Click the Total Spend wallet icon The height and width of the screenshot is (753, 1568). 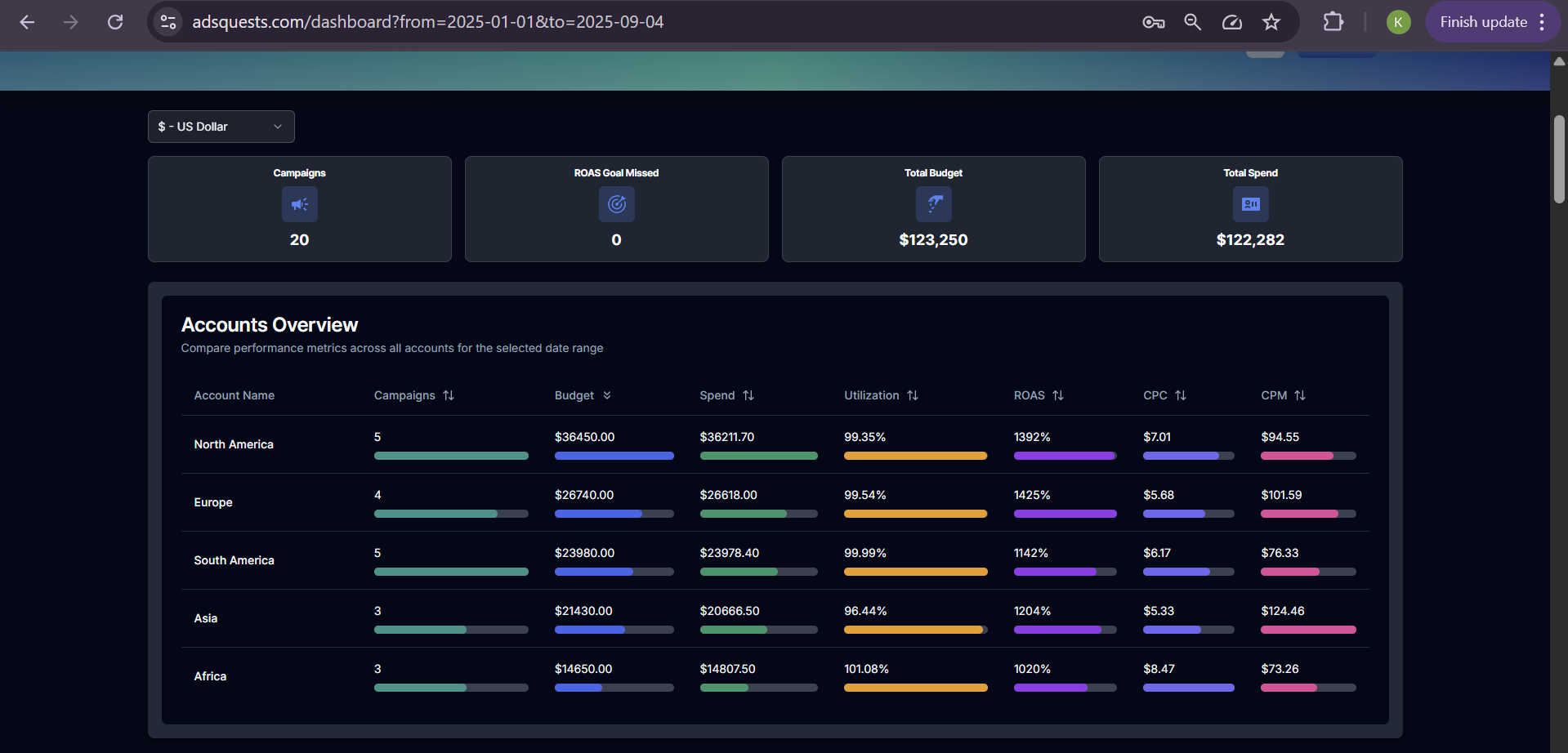click(1250, 204)
